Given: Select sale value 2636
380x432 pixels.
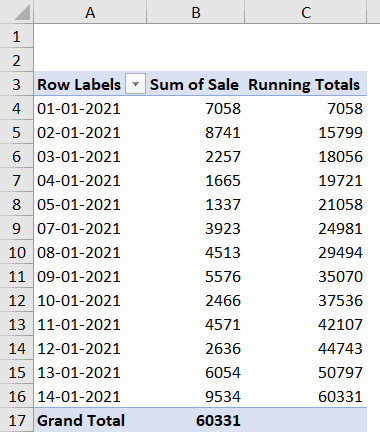Looking at the screenshot, I should (196, 348).
